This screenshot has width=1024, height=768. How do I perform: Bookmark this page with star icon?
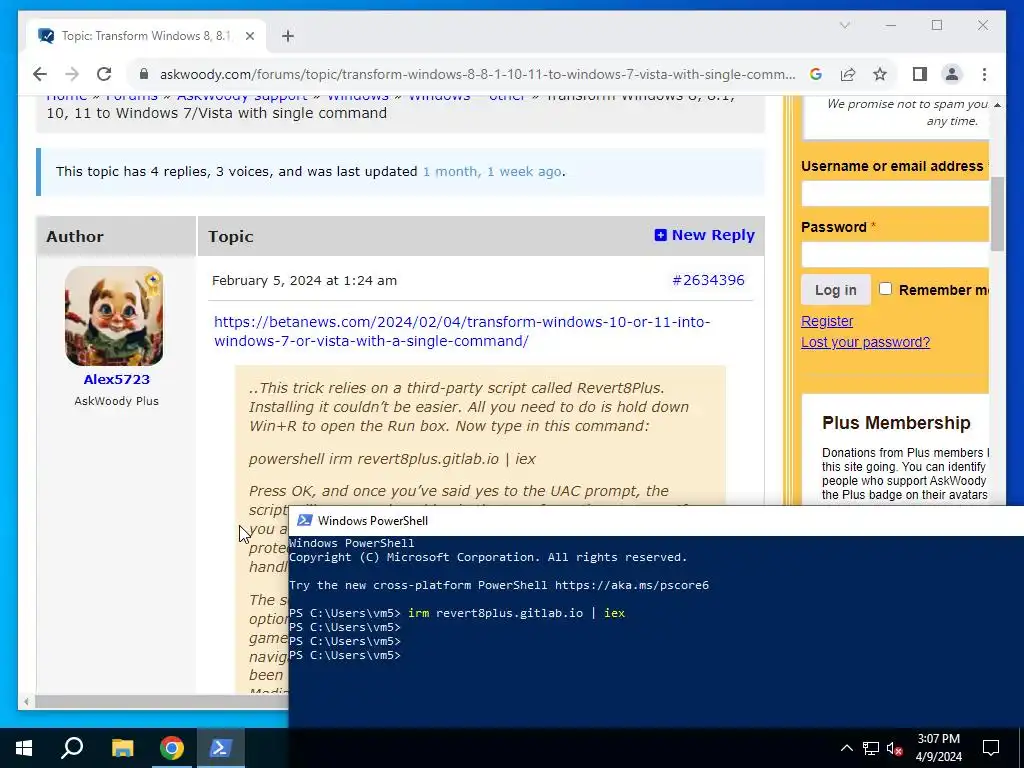point(880,74)
